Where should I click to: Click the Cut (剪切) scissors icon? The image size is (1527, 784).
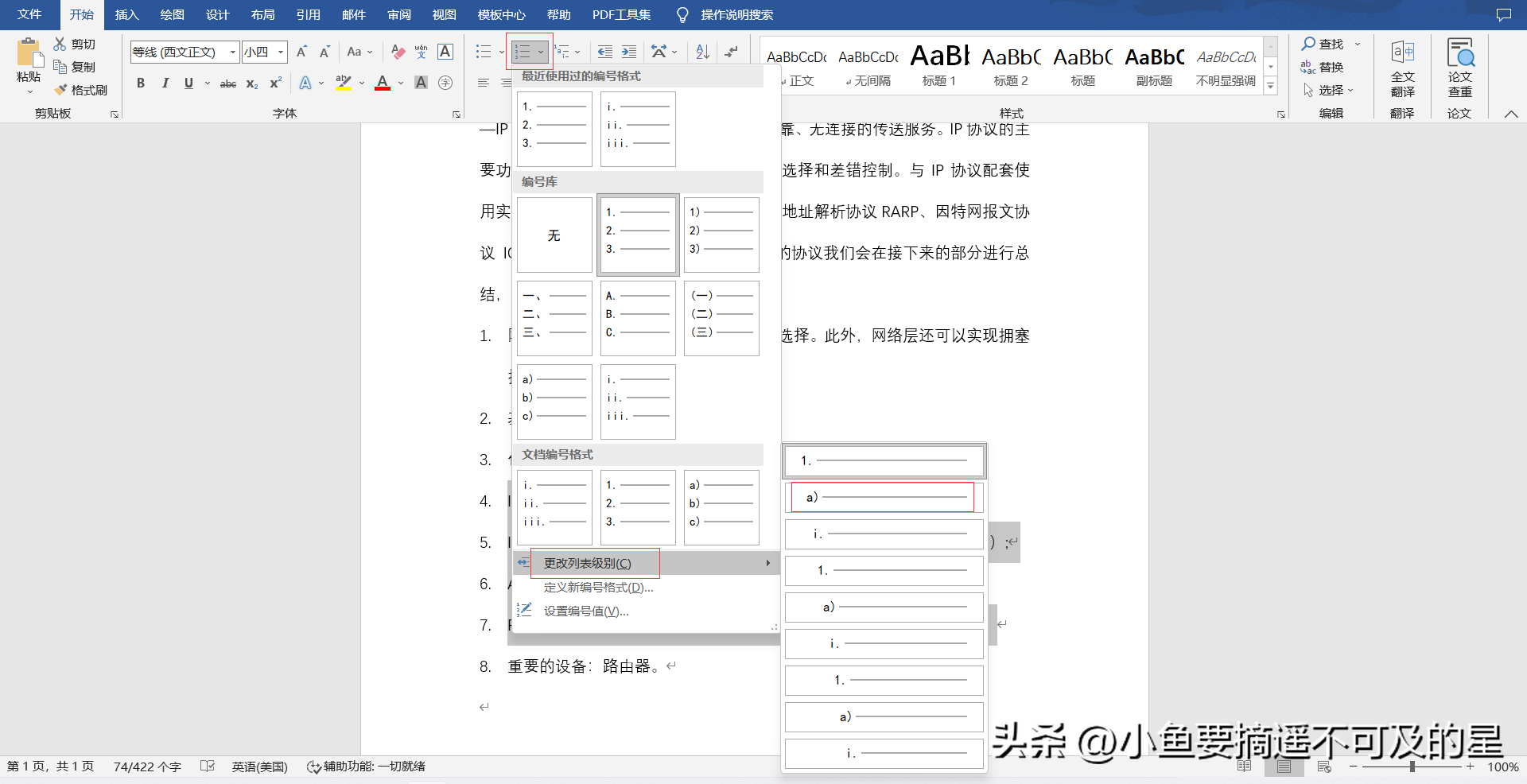pos(60,44)
